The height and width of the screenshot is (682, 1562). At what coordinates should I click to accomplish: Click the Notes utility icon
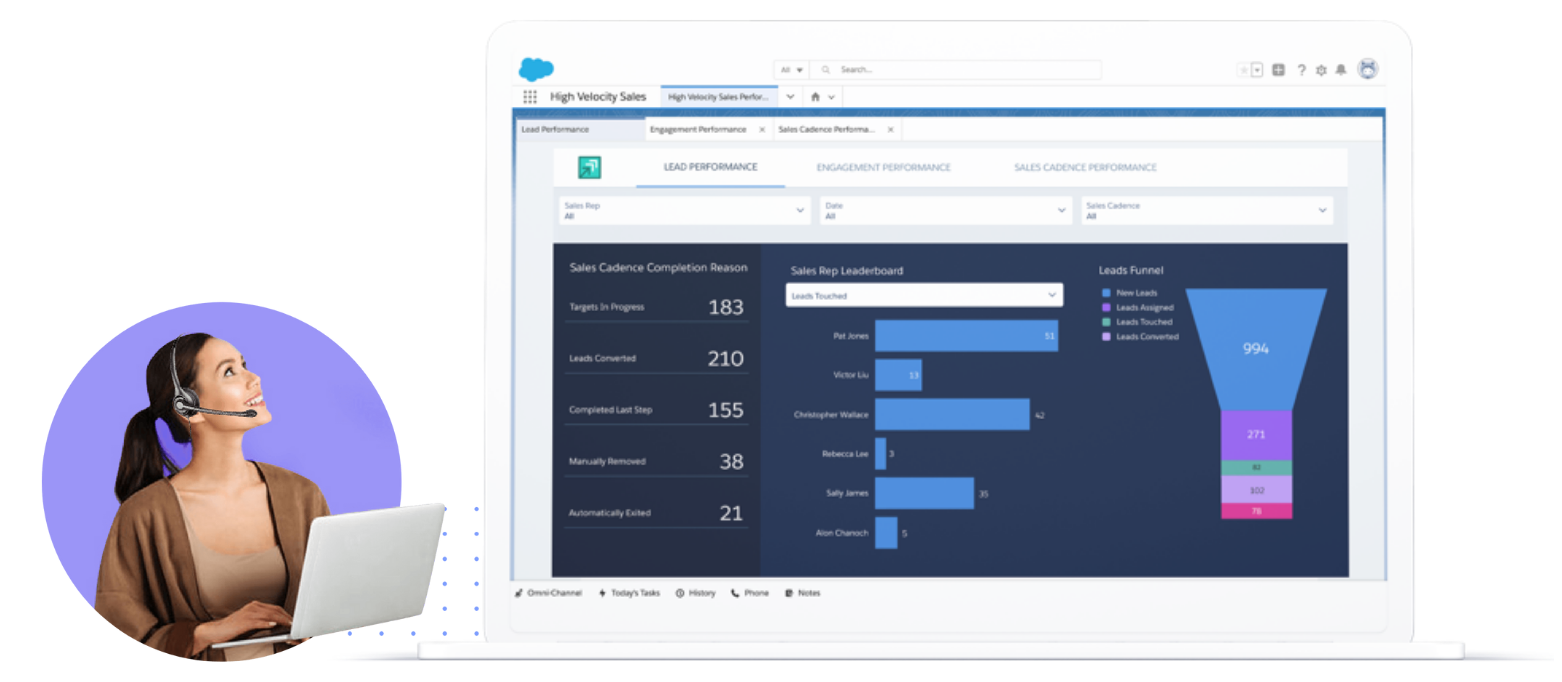(x=789, y=593)
